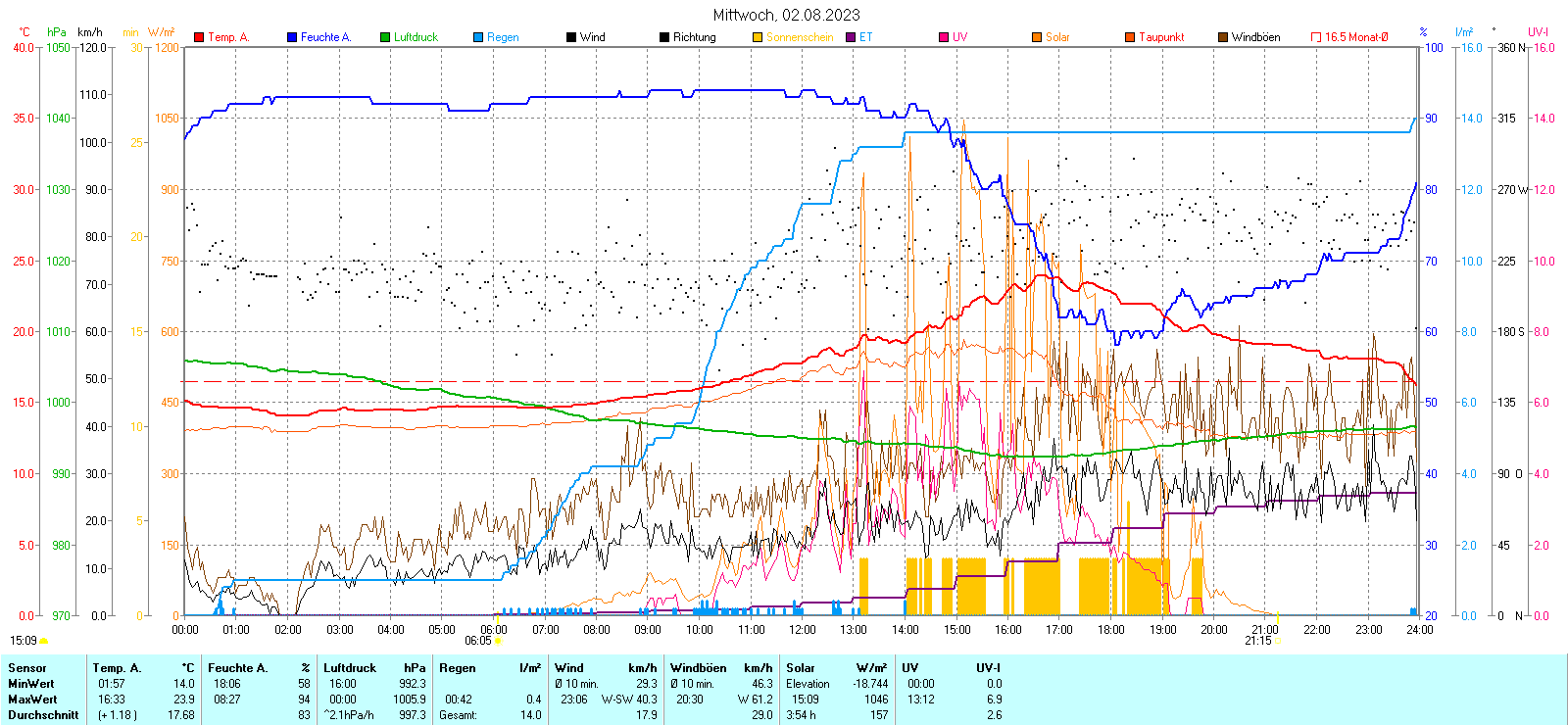Select the Sensor column header in table

pyautogui.click(x=27, y=668)
